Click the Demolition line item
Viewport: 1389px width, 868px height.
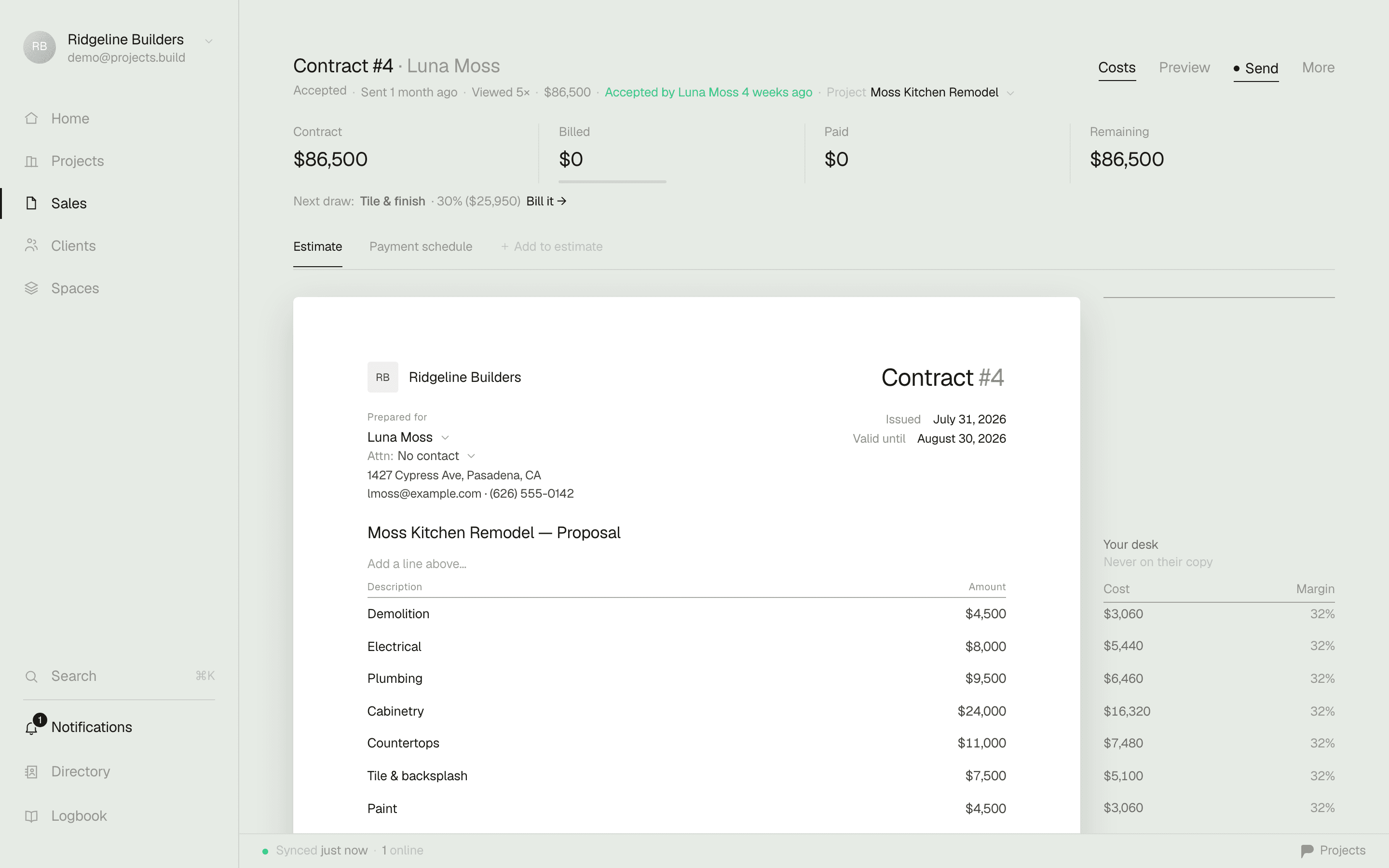click(398, 614)
